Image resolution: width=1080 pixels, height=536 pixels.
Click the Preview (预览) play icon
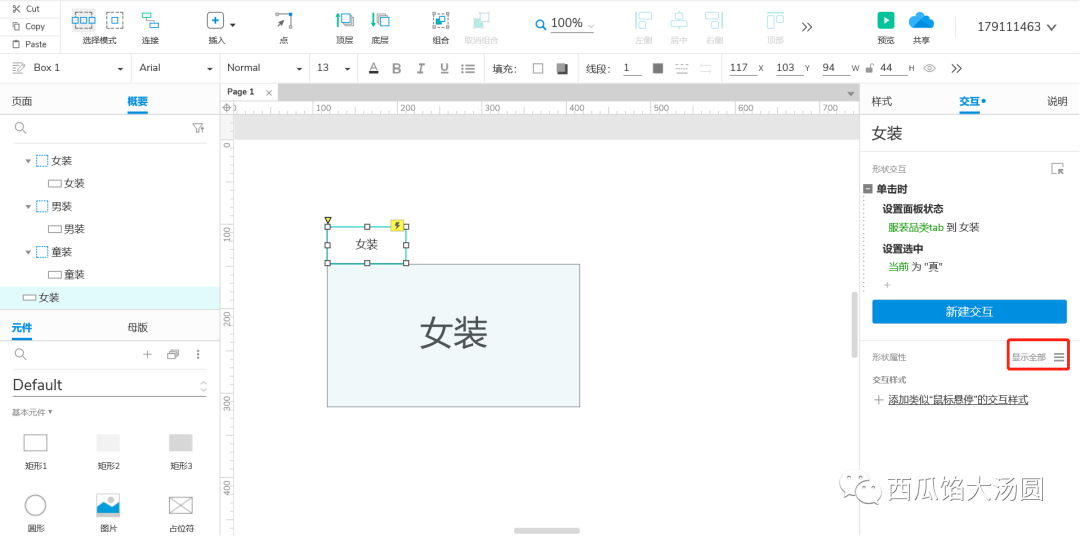click(x=885, y=21)
